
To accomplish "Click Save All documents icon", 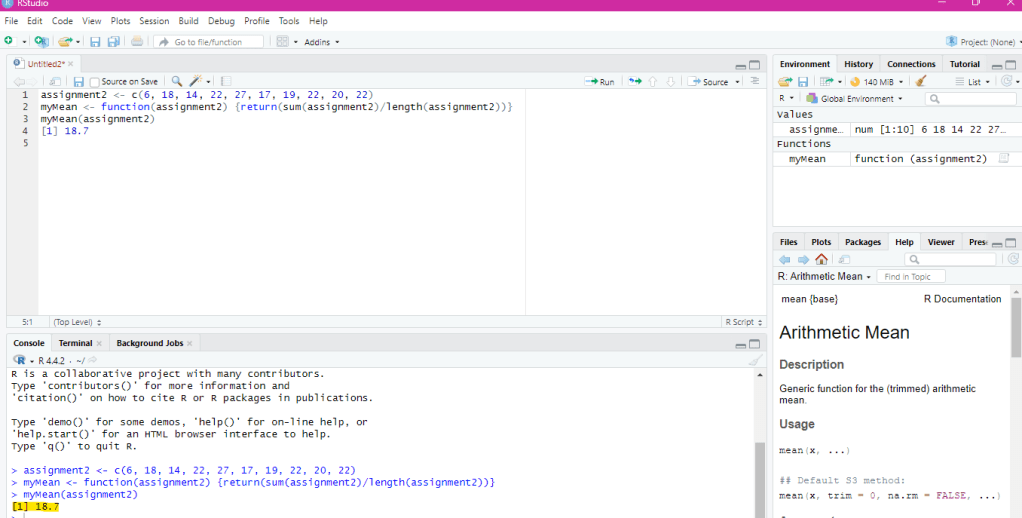I will pyautogui.click(x=113, y=41).
